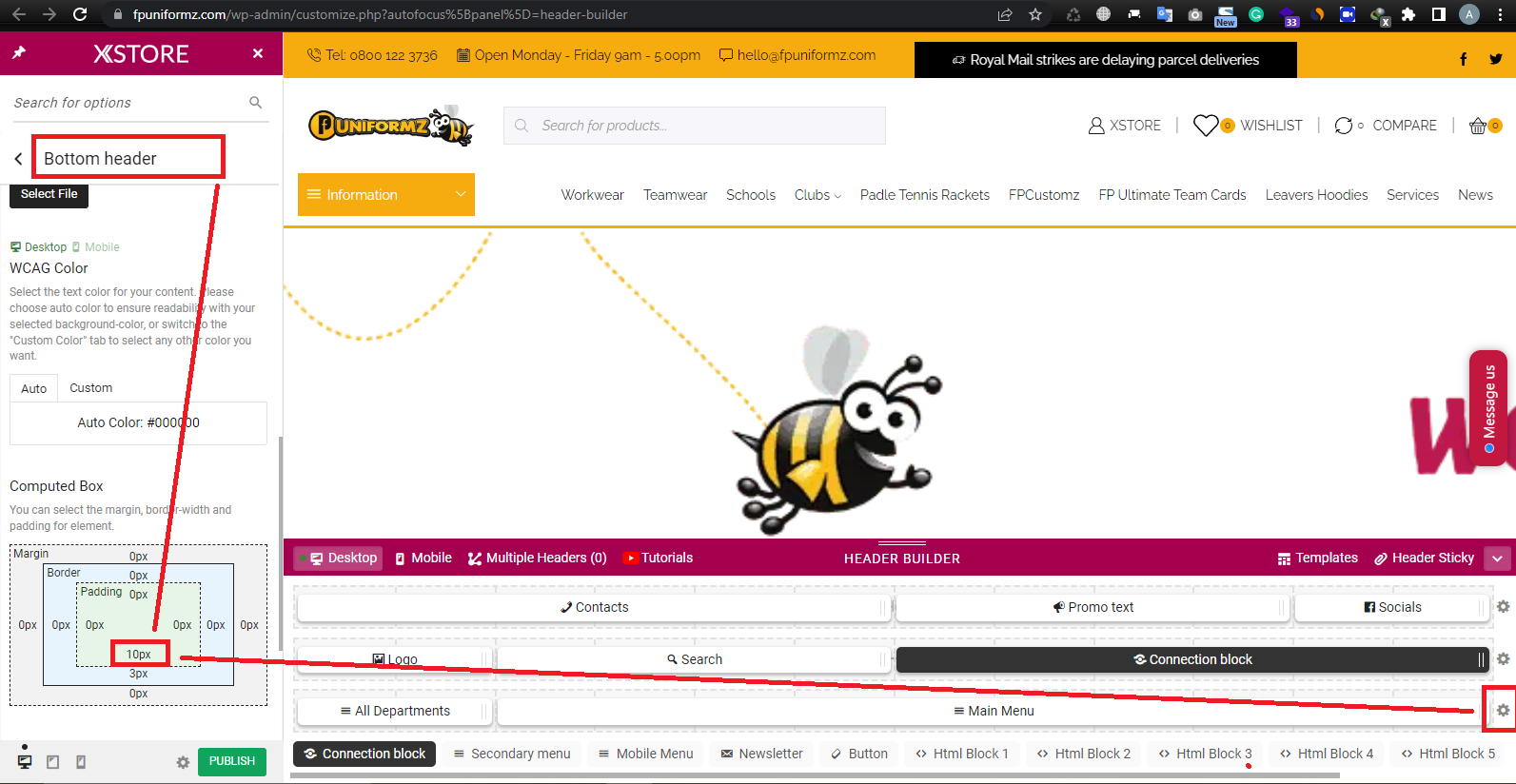Viewport: 1516px width, 784px height.
Task: Click the green PUBLISH button
Action: point(232,761)
